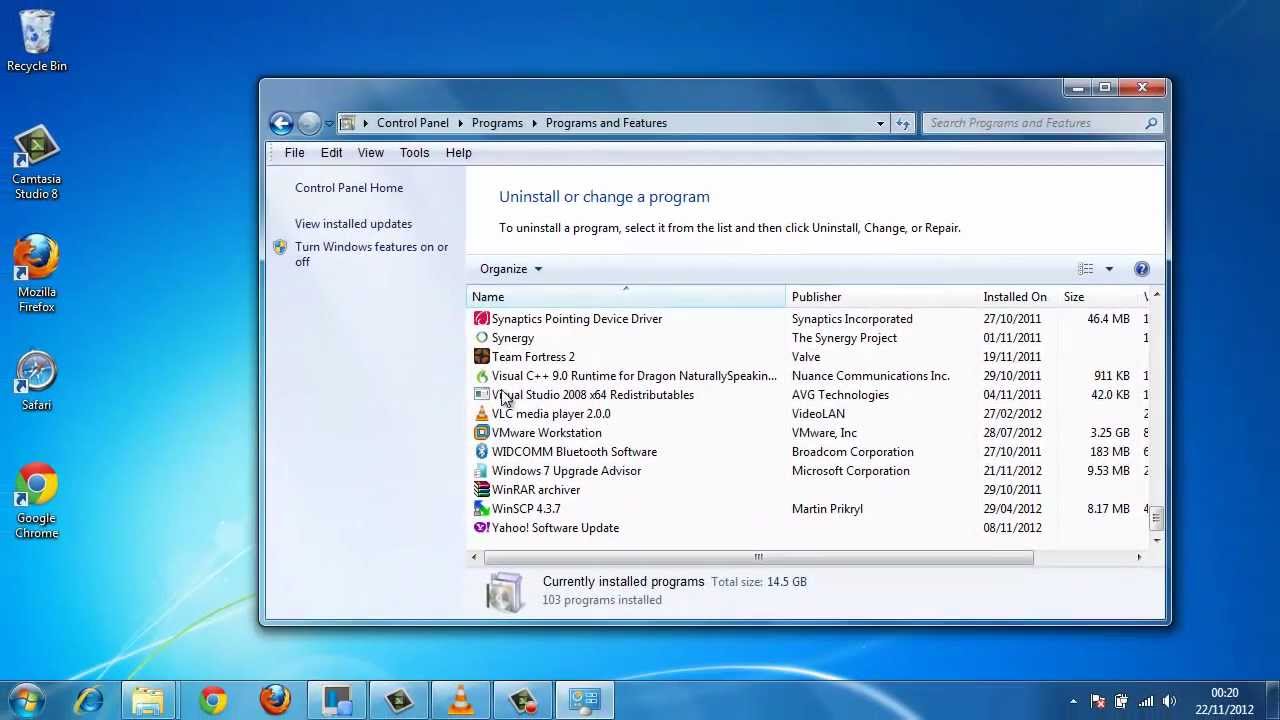The image size is (1280, 720).
Task: Open Recycle Bin on the desktop
Action: click(x=37, y=42)
